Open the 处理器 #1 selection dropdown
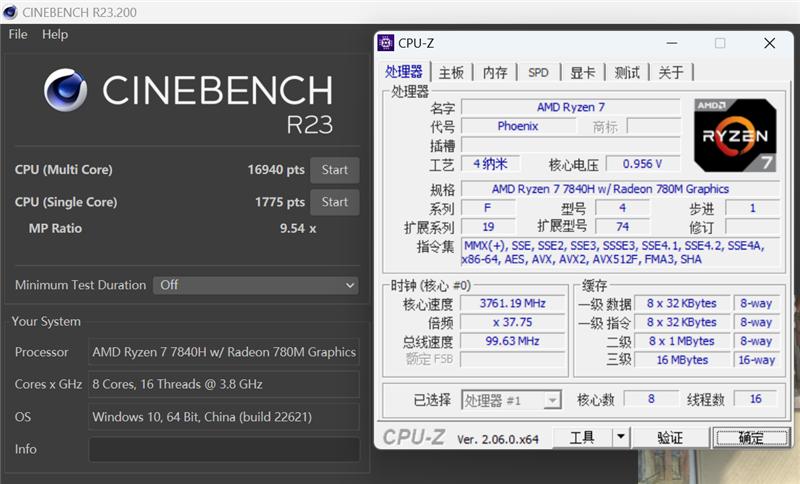Viewport: 800px width, 484px height. click(511, 400)
